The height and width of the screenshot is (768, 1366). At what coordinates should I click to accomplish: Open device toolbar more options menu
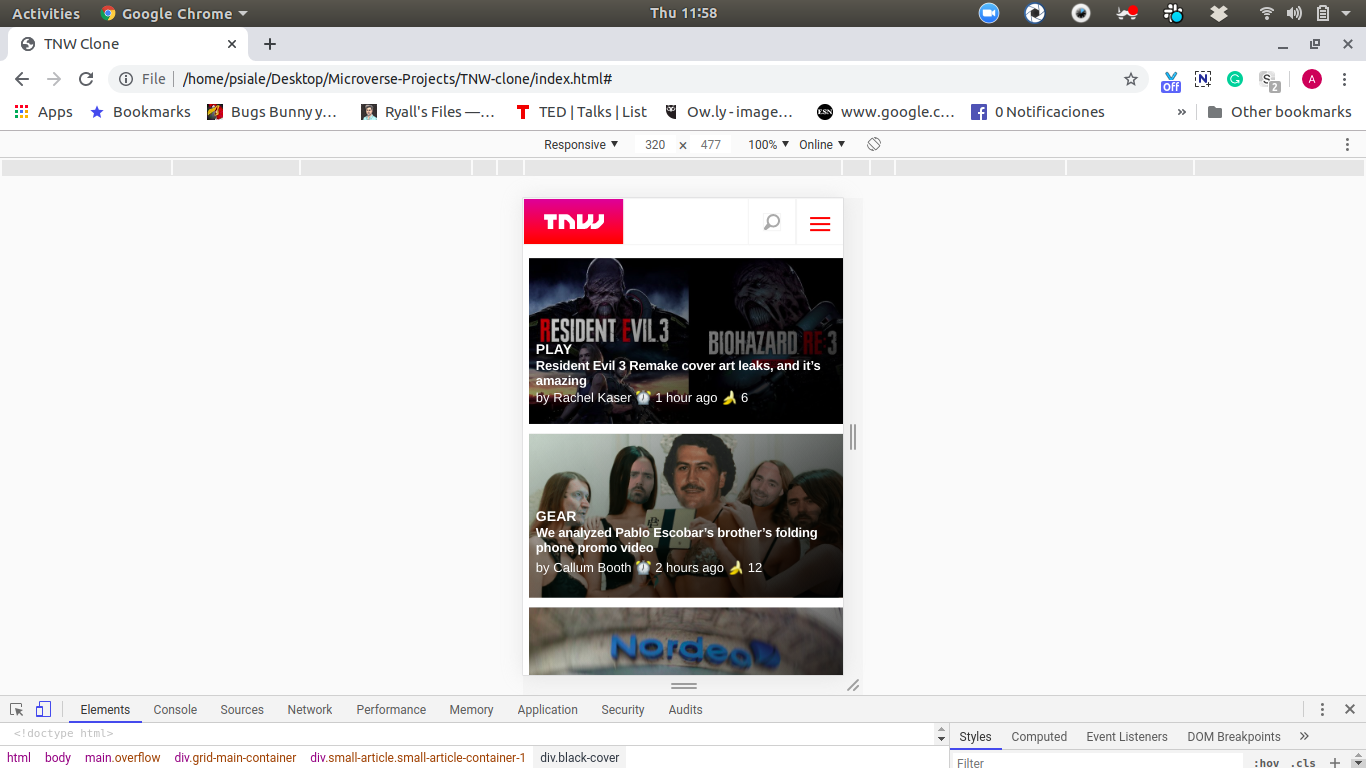coord(1348,144)
